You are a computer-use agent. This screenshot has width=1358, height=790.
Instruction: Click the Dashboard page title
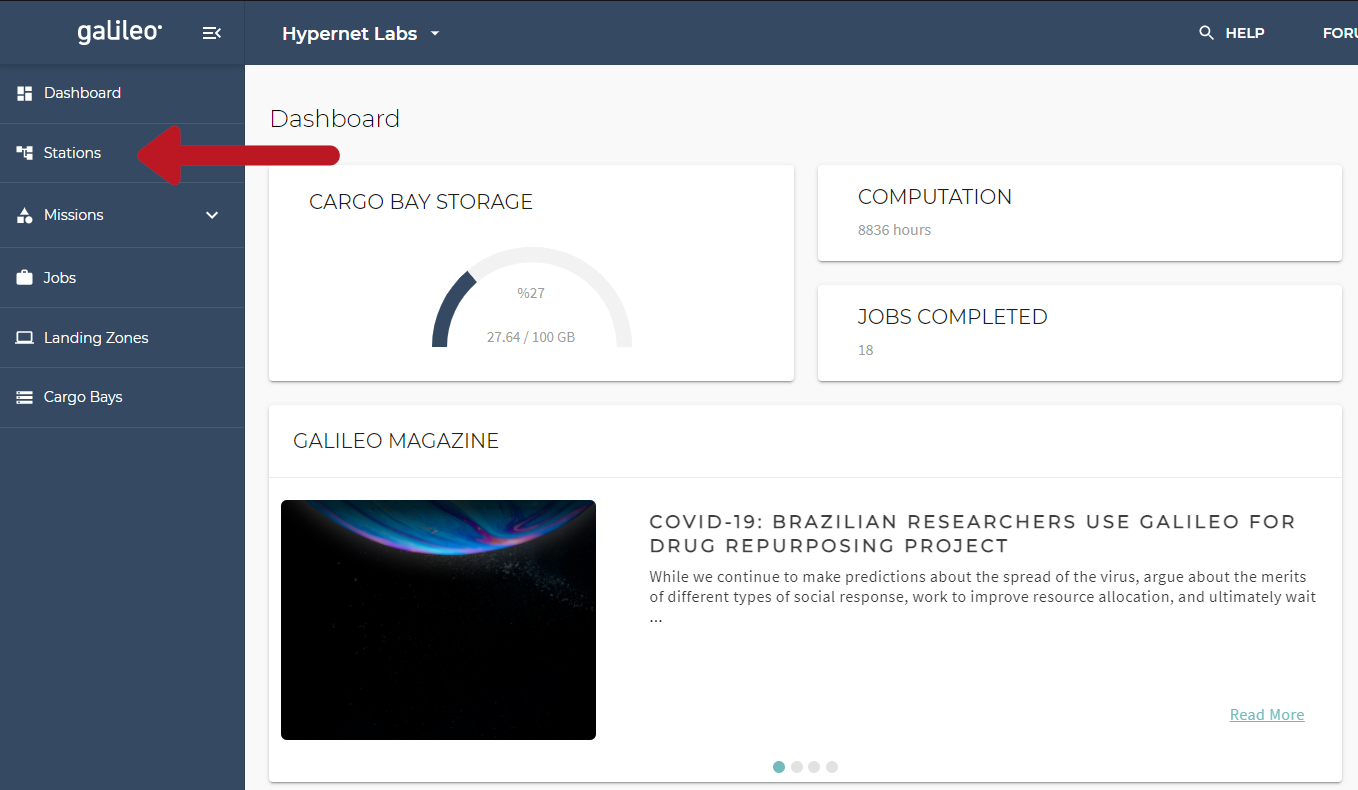(335, 119)
